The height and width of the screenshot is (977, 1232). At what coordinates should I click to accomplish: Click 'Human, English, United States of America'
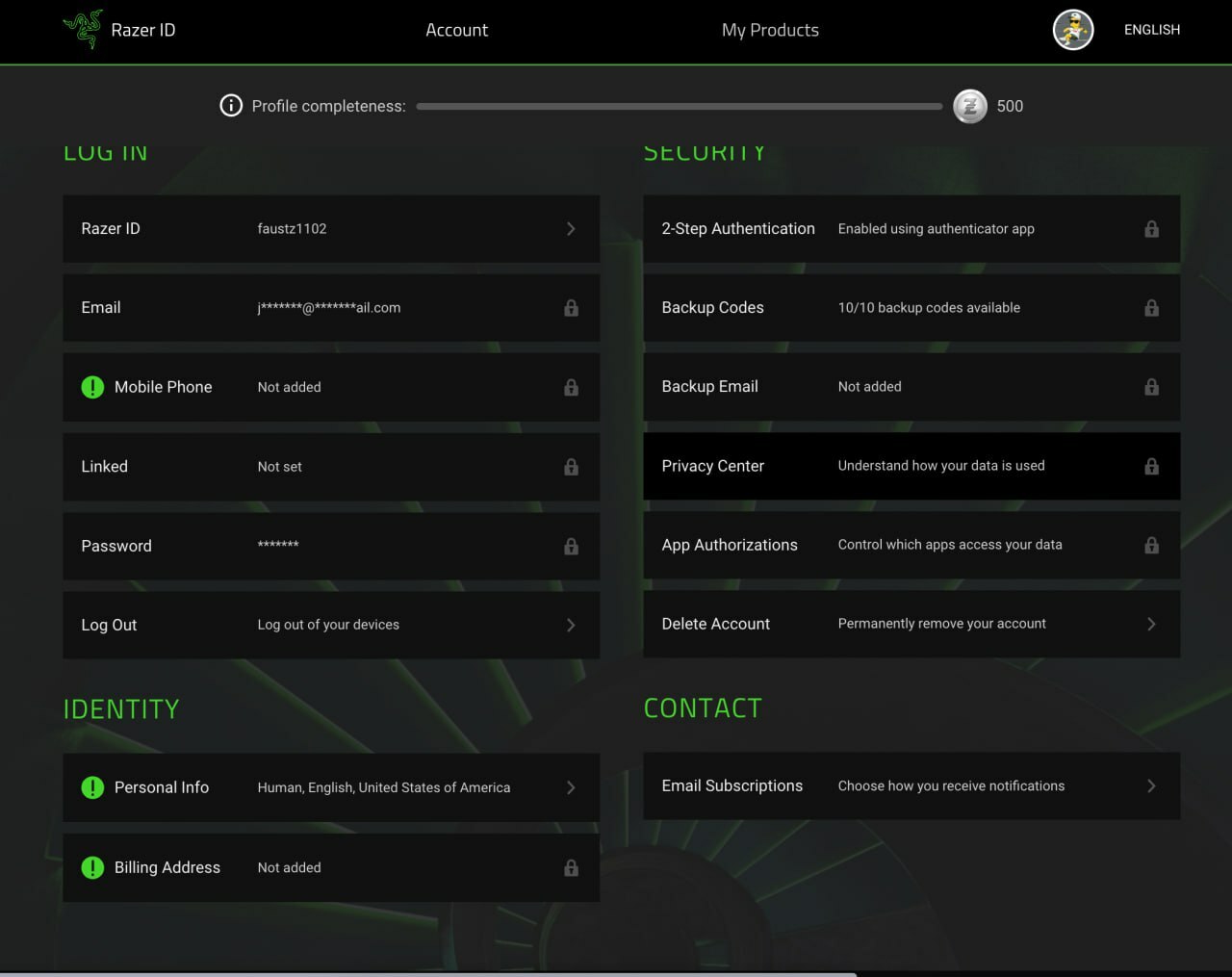(384, 787)
